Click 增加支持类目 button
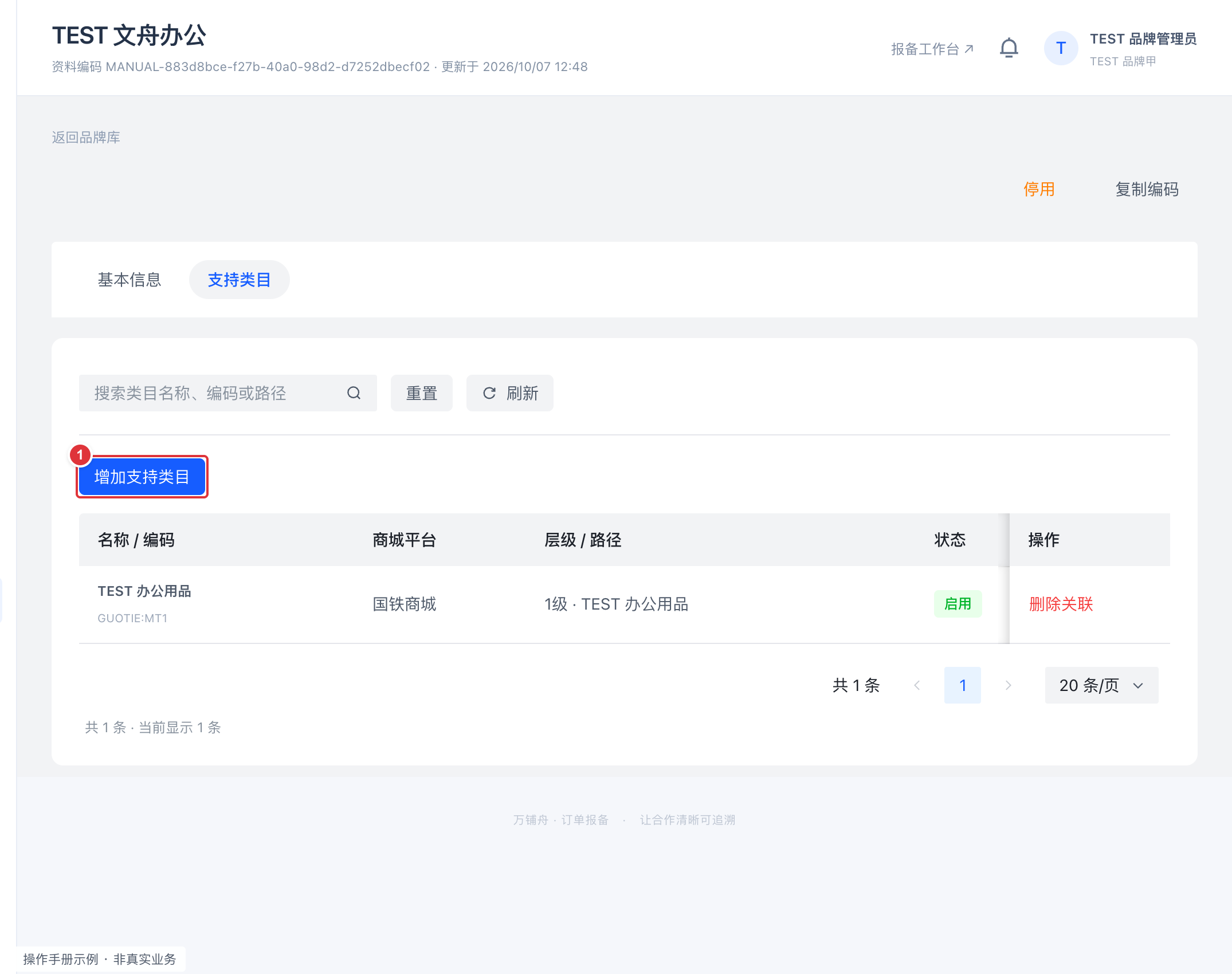 tap(142, 477)
